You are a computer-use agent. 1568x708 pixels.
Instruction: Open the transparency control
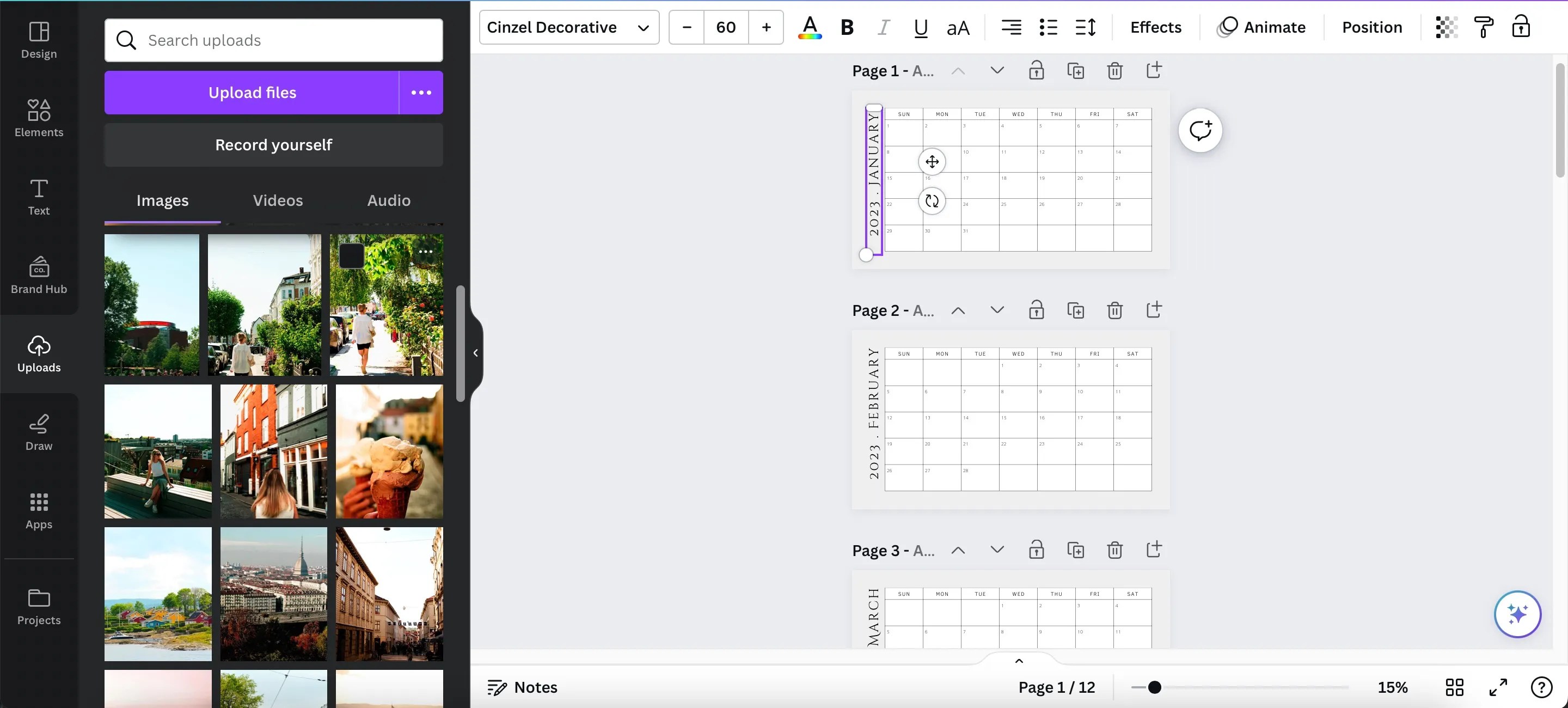coord(1446,27)
